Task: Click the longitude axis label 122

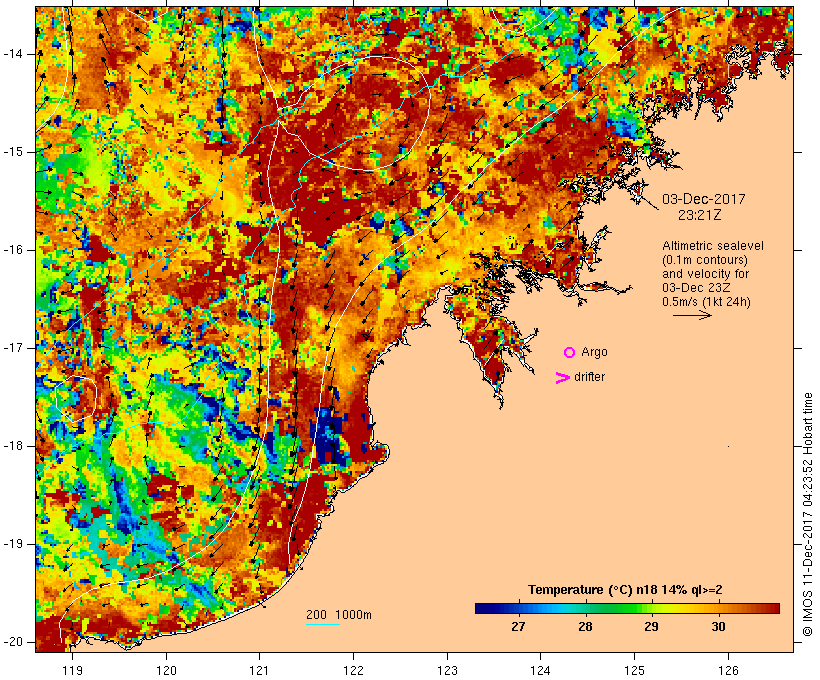Action: (x=354, y=670)
